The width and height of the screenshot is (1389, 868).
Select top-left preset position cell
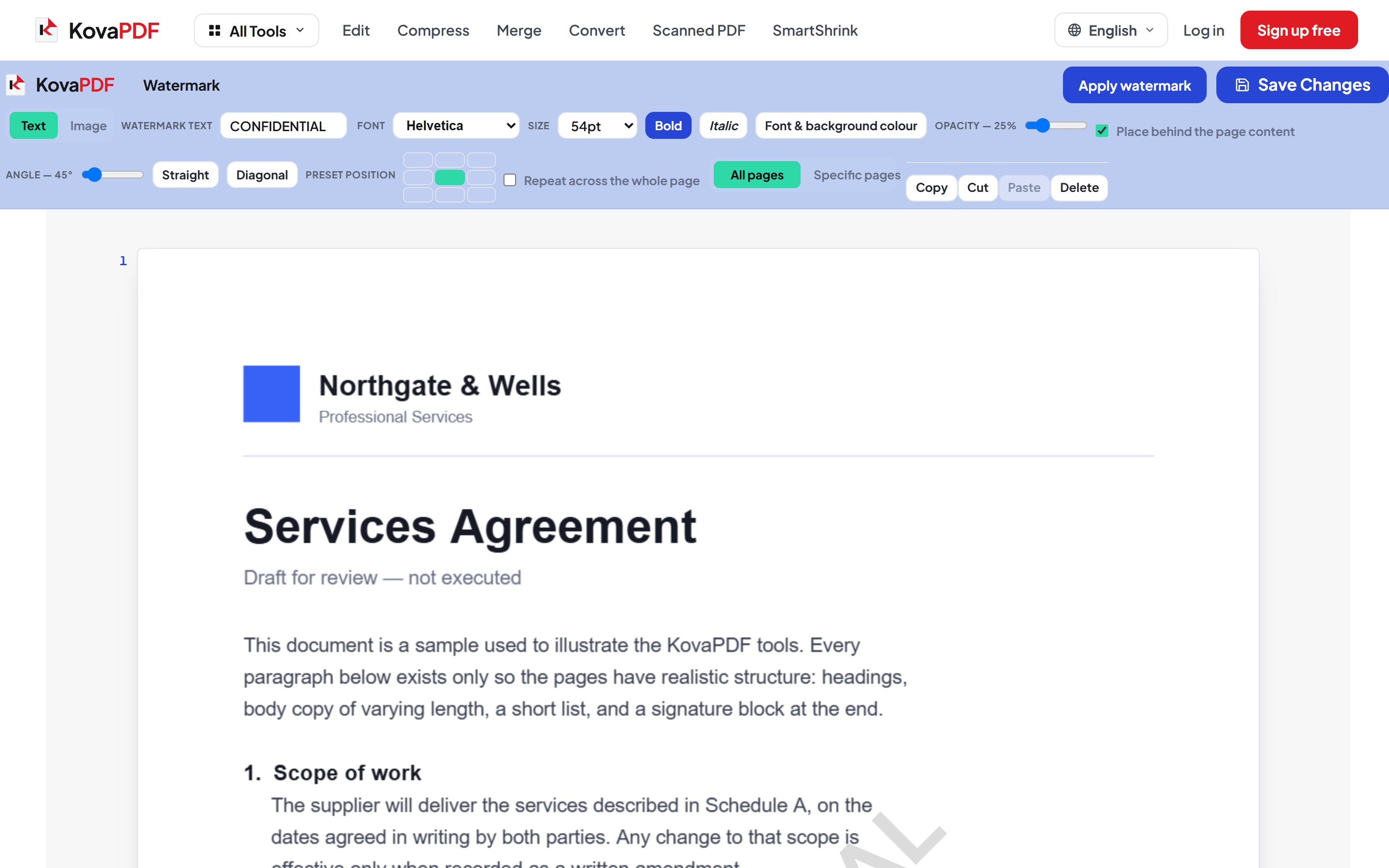point(418,160)
